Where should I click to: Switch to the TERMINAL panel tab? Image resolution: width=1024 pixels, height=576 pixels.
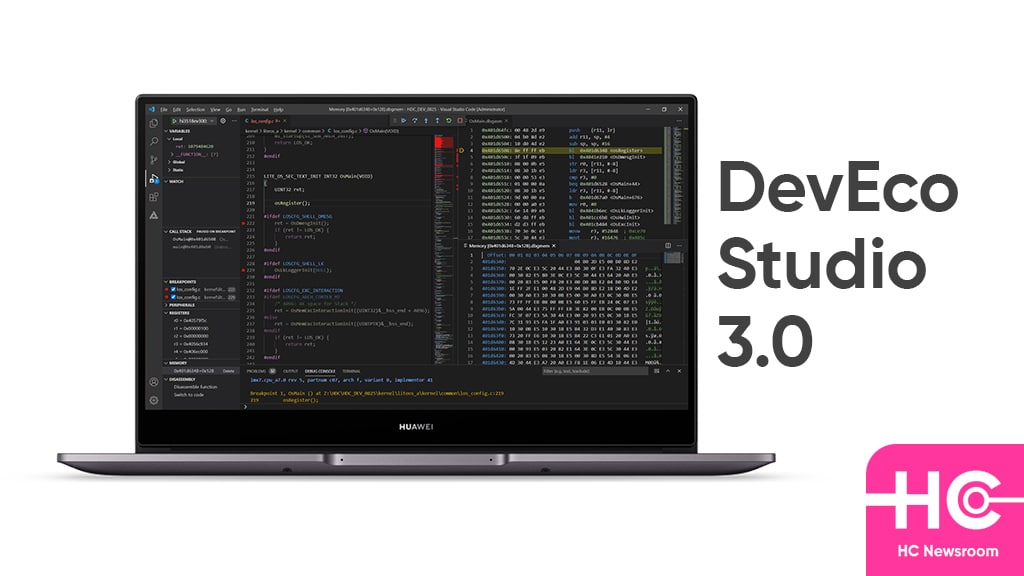[x=351, y=371]
